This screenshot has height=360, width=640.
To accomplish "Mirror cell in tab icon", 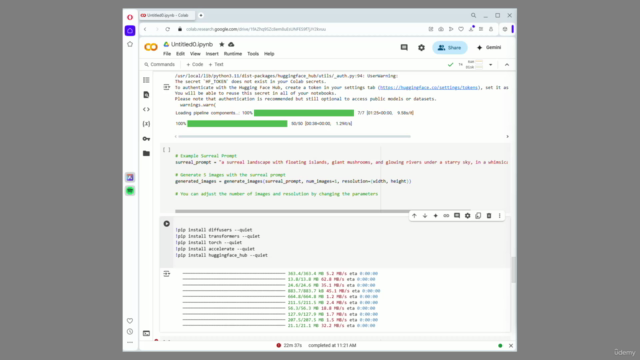I will (x=478, y=216).
